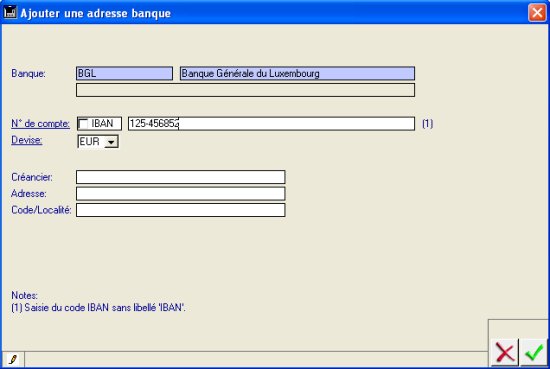Focus the BGL bank code field
550x369 pixels.
[125, 74]
